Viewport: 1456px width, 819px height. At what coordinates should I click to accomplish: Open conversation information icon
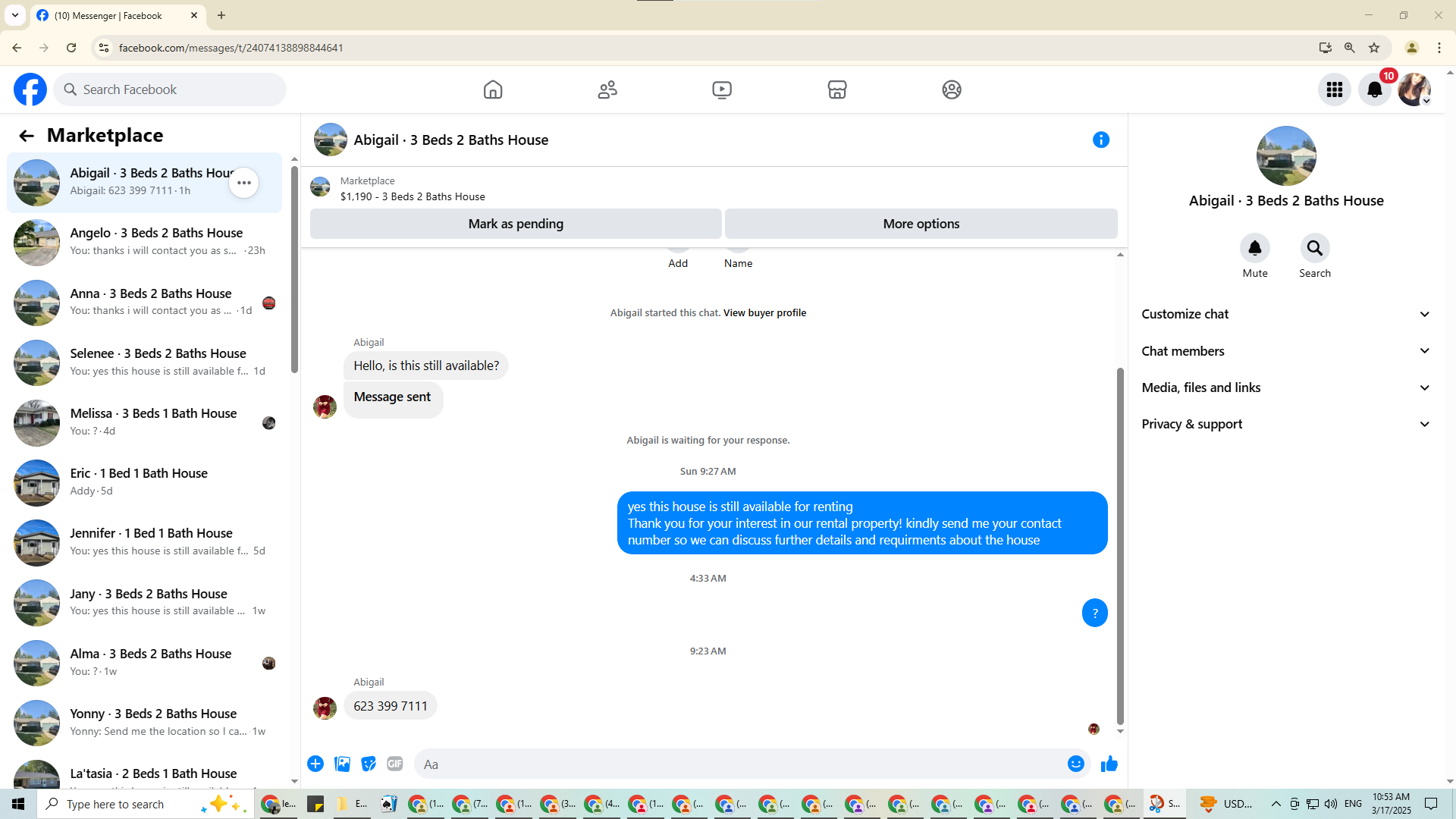[1101, 140]
